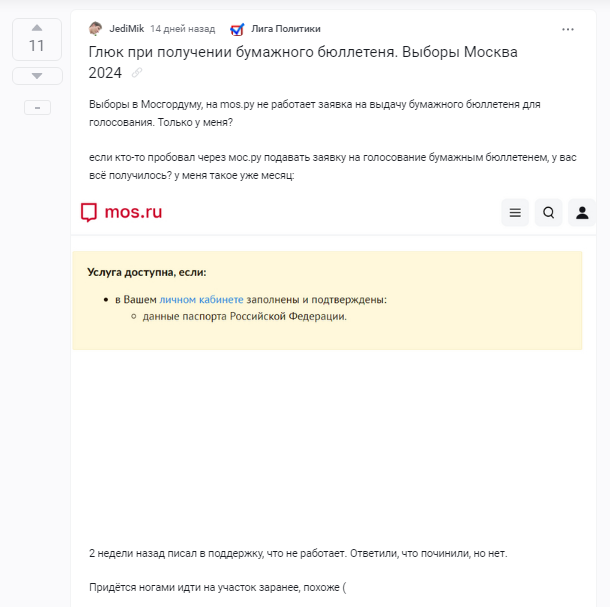Open the JediMik author profile link
The image size is (610, 607).
pos(126,29)
